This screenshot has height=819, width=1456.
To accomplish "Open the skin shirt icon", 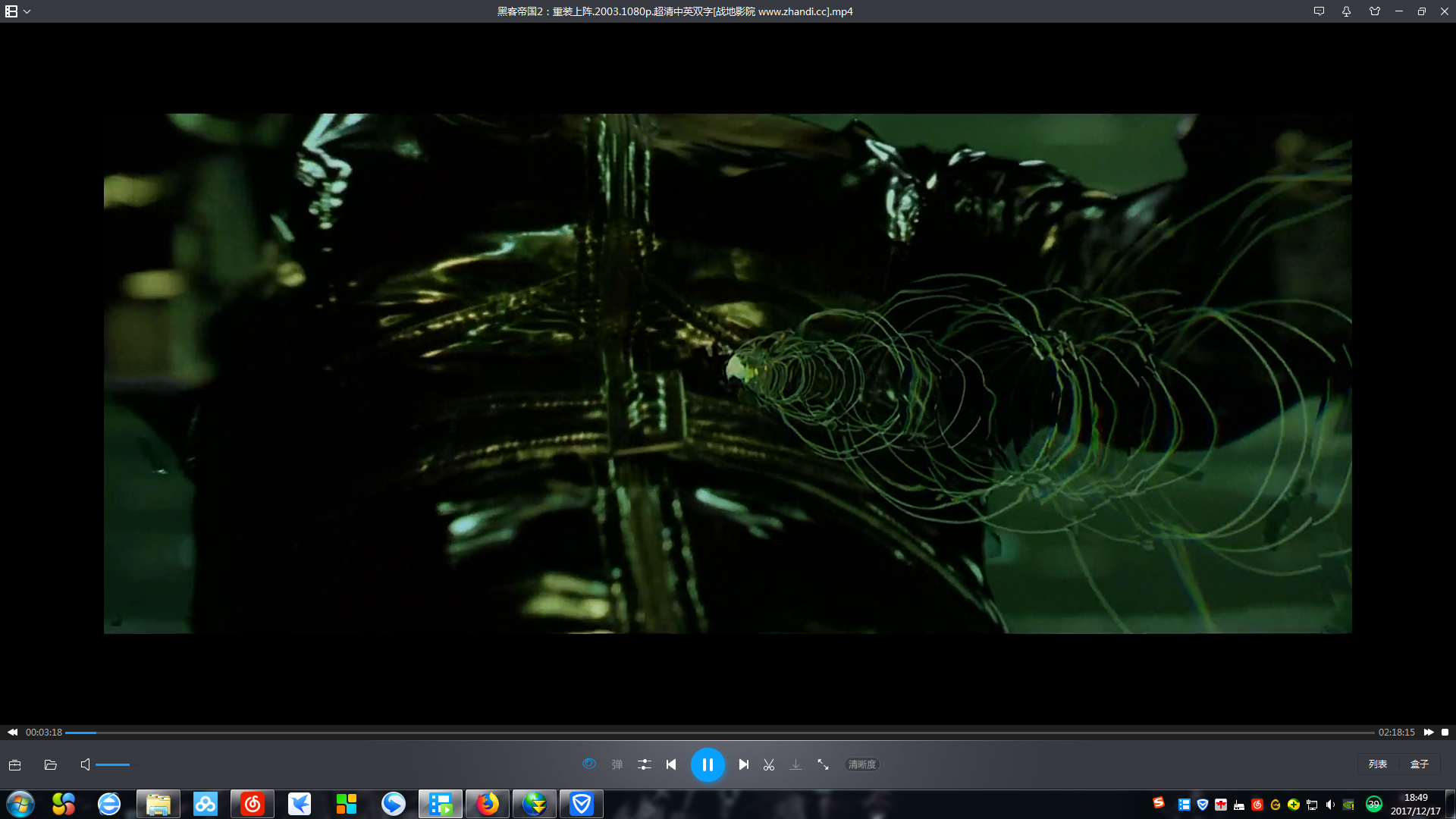I will point(1375,11).
